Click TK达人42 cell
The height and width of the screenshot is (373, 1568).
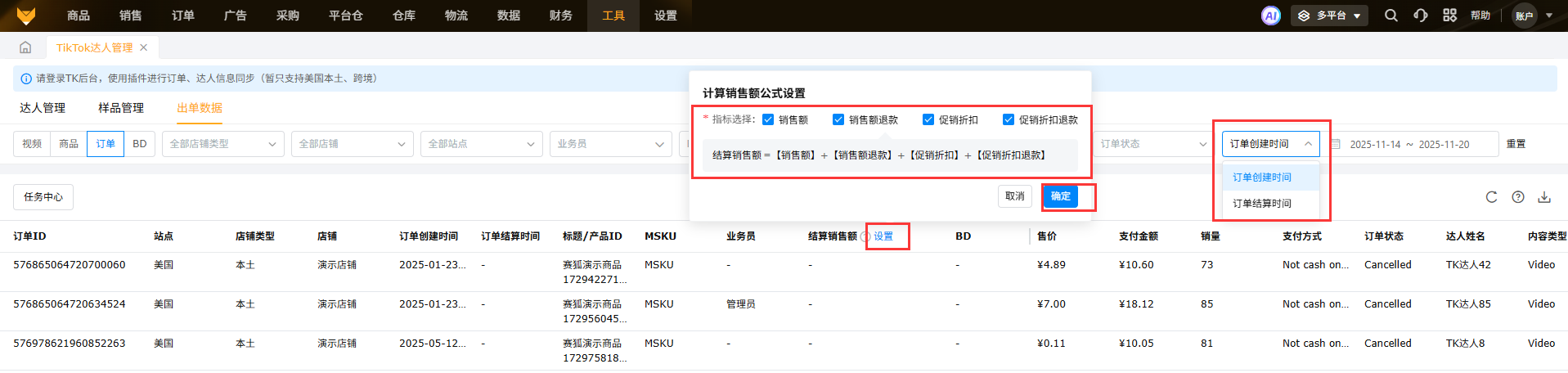1468,265
